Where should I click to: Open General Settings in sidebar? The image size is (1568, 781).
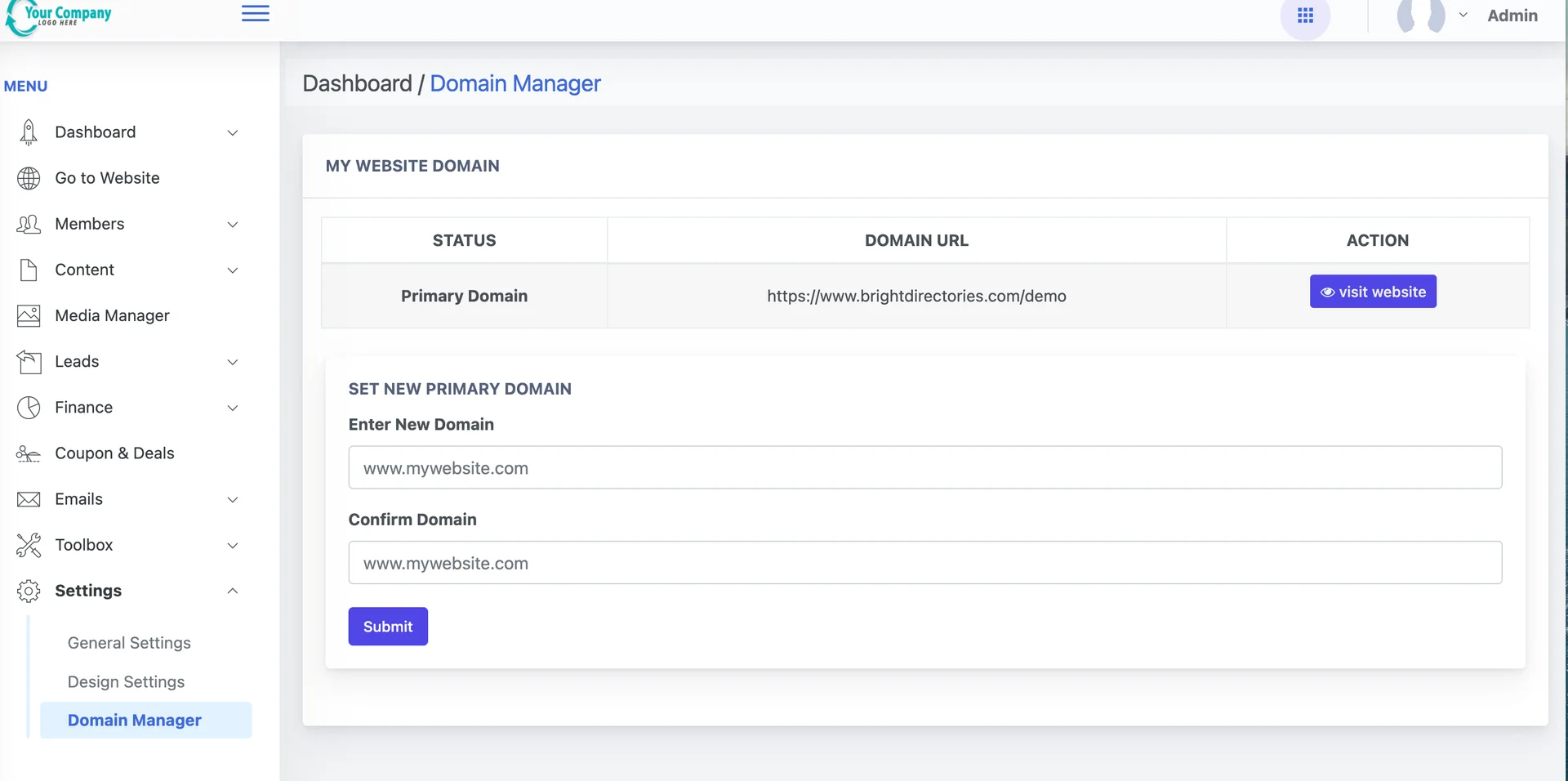[129, 643]
